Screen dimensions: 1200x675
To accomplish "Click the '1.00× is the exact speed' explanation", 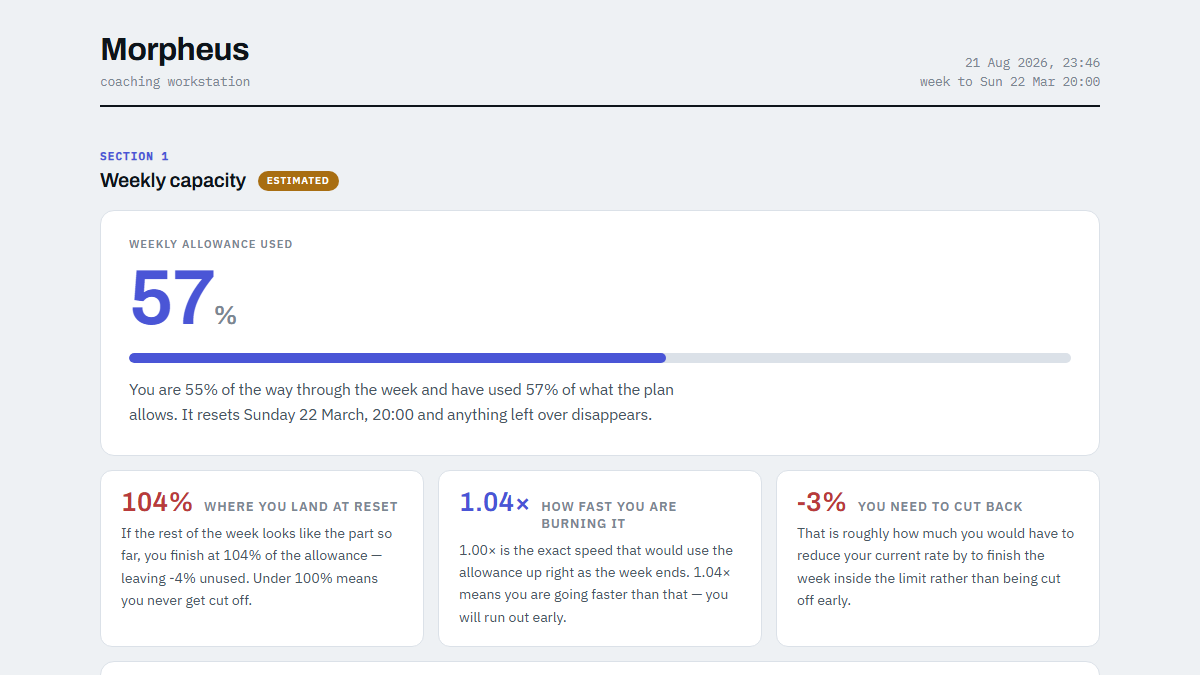I will tap(598, 584).
